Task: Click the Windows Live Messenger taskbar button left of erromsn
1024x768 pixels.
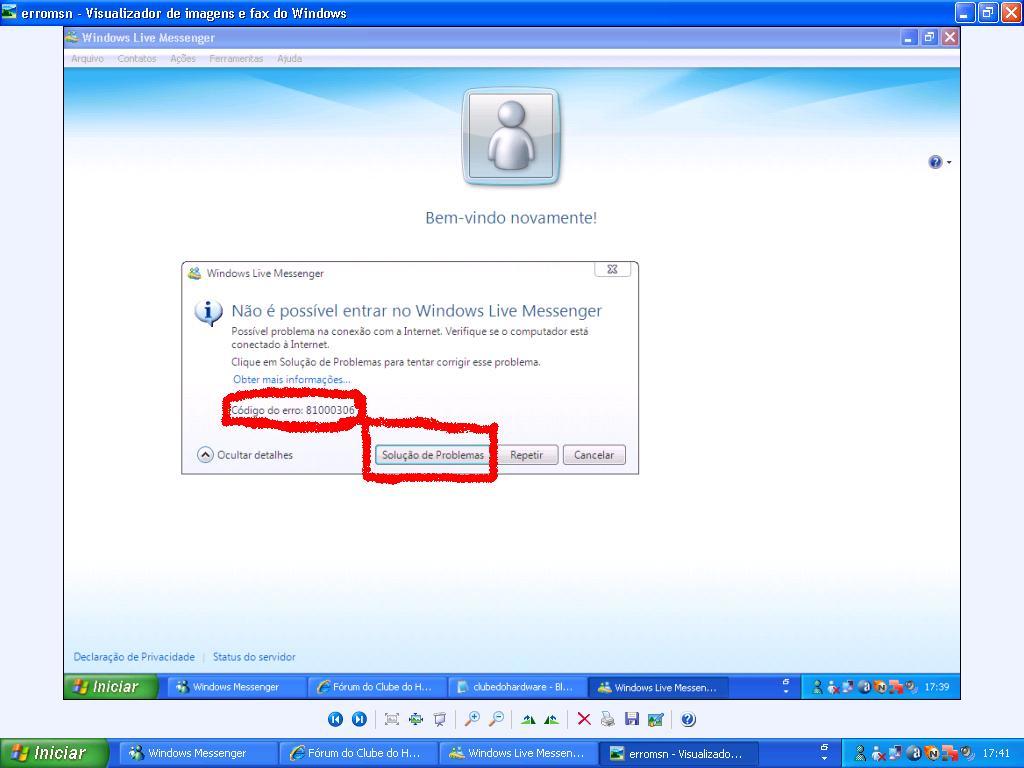Action: click(519, 753)
